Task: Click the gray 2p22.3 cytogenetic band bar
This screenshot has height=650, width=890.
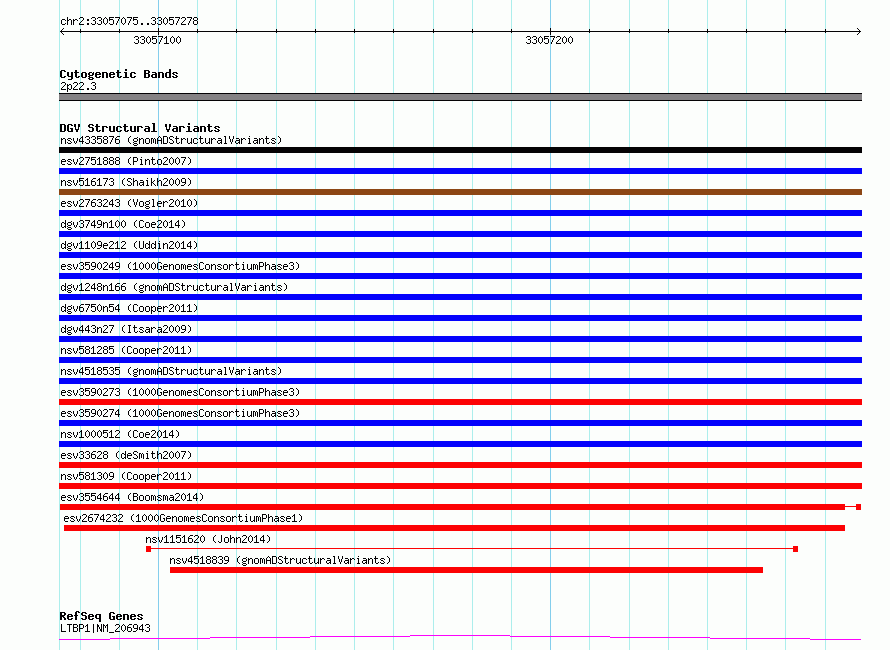Action: tap(460, 97)
